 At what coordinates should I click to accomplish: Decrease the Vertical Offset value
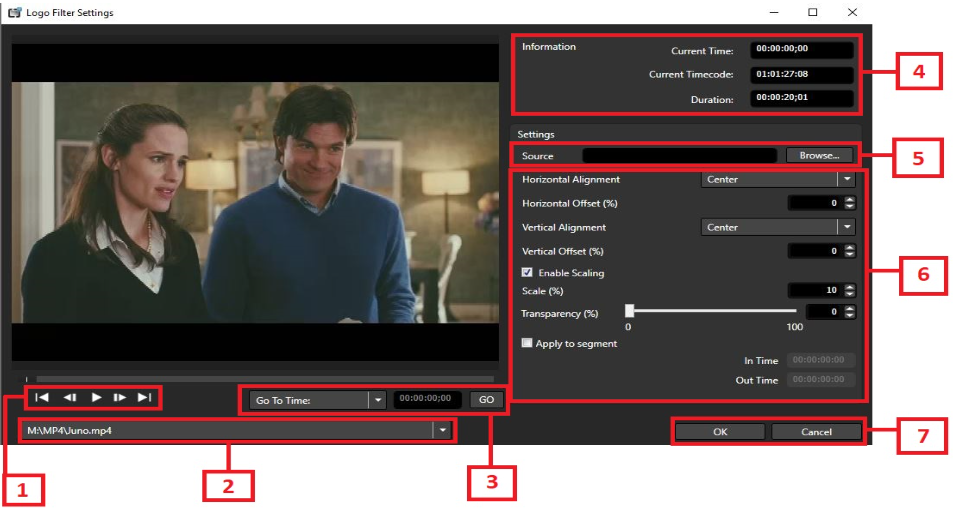tap(850, 255)
